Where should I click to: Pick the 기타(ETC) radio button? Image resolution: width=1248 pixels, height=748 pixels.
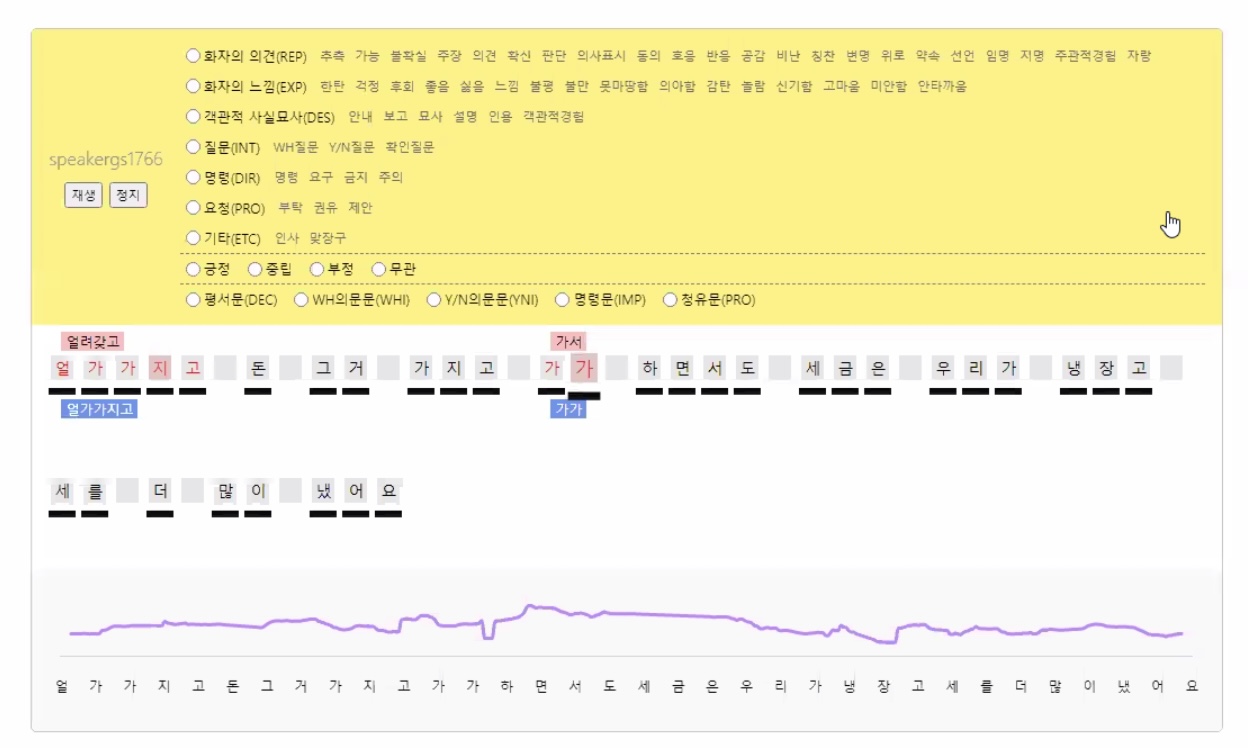[x=193, y=238]
